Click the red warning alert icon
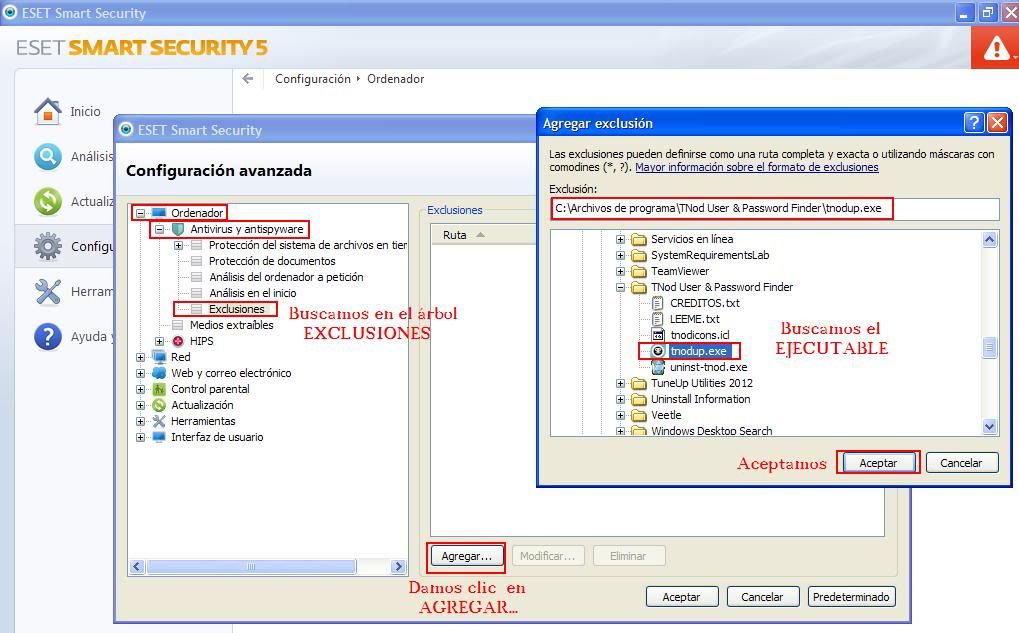 (996, 48)
